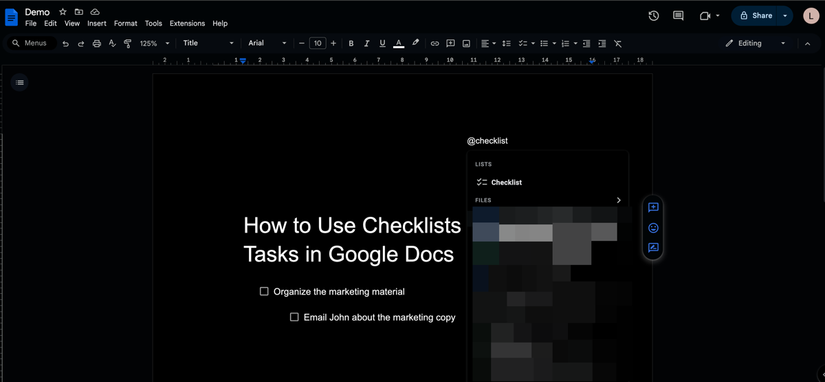The height and width of the screenshot is (382, 825).
Task: Click the Google Docs home icon
Action: point(11,17)
